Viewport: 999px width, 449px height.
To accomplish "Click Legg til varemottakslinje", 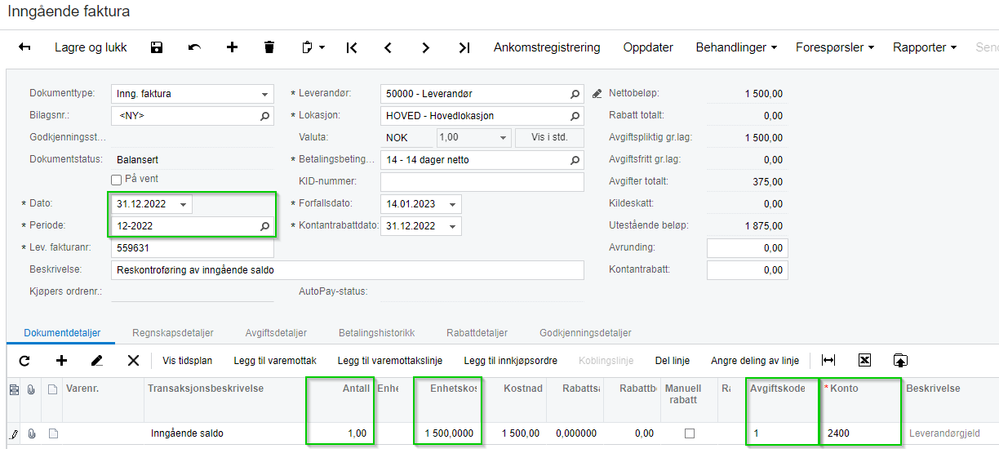I will 390,361.
